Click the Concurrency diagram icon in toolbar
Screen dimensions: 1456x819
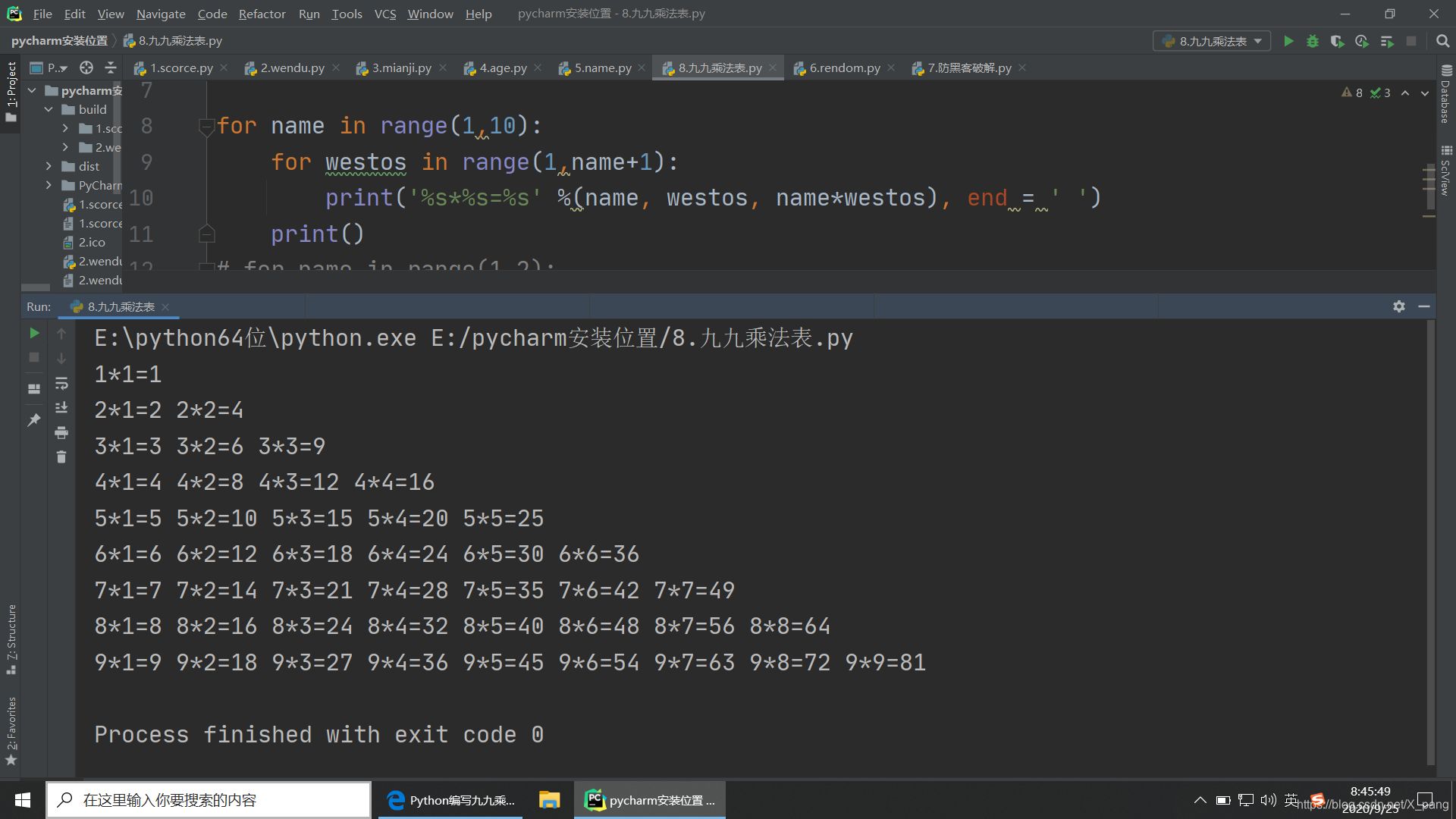[x=1387, y=41]
